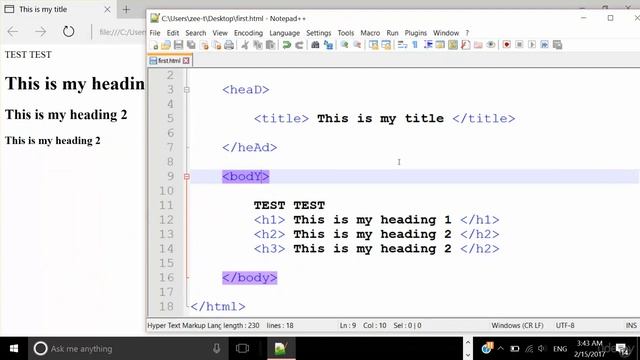Screen dimensions: 640x360
Task: Click the Zoom In toolbar icon
Action: [344, 45]
